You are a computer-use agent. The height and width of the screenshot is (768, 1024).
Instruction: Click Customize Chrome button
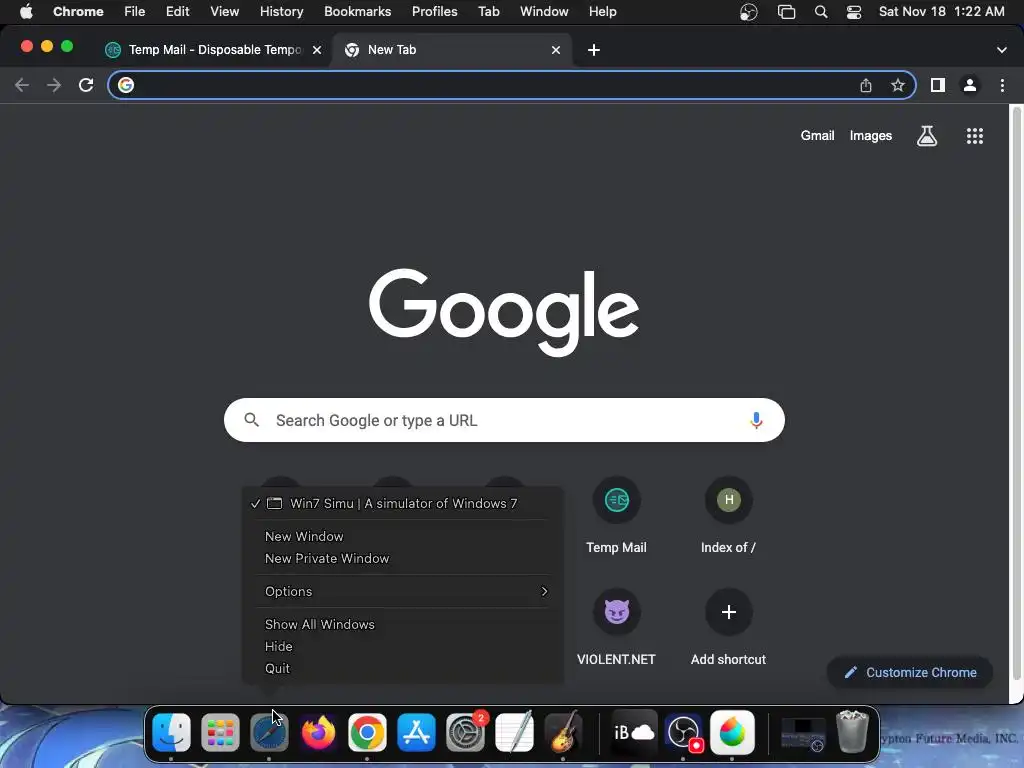click(910, 673)
